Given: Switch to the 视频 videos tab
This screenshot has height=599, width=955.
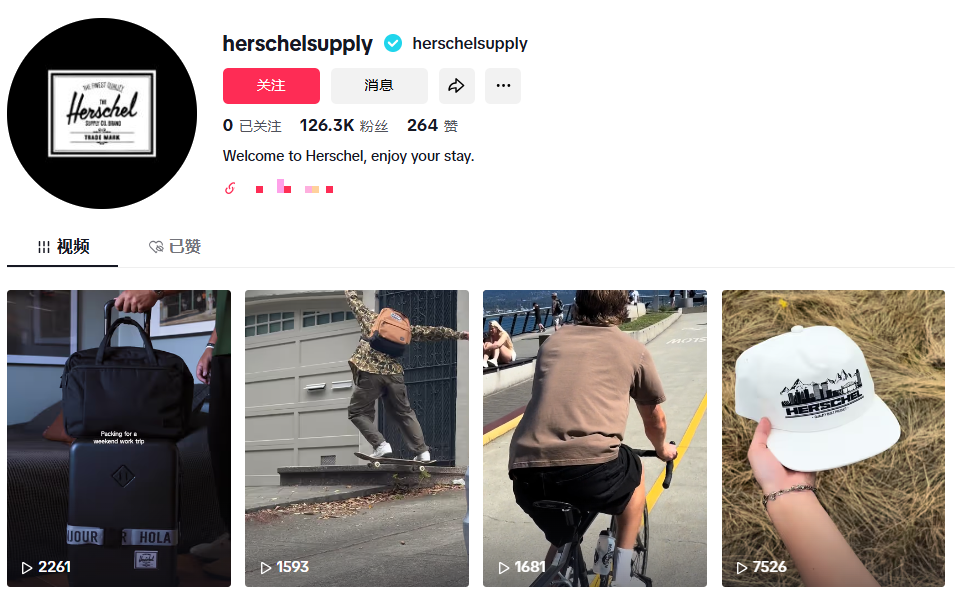Looking at the screenshot, I should pos(63,247).
